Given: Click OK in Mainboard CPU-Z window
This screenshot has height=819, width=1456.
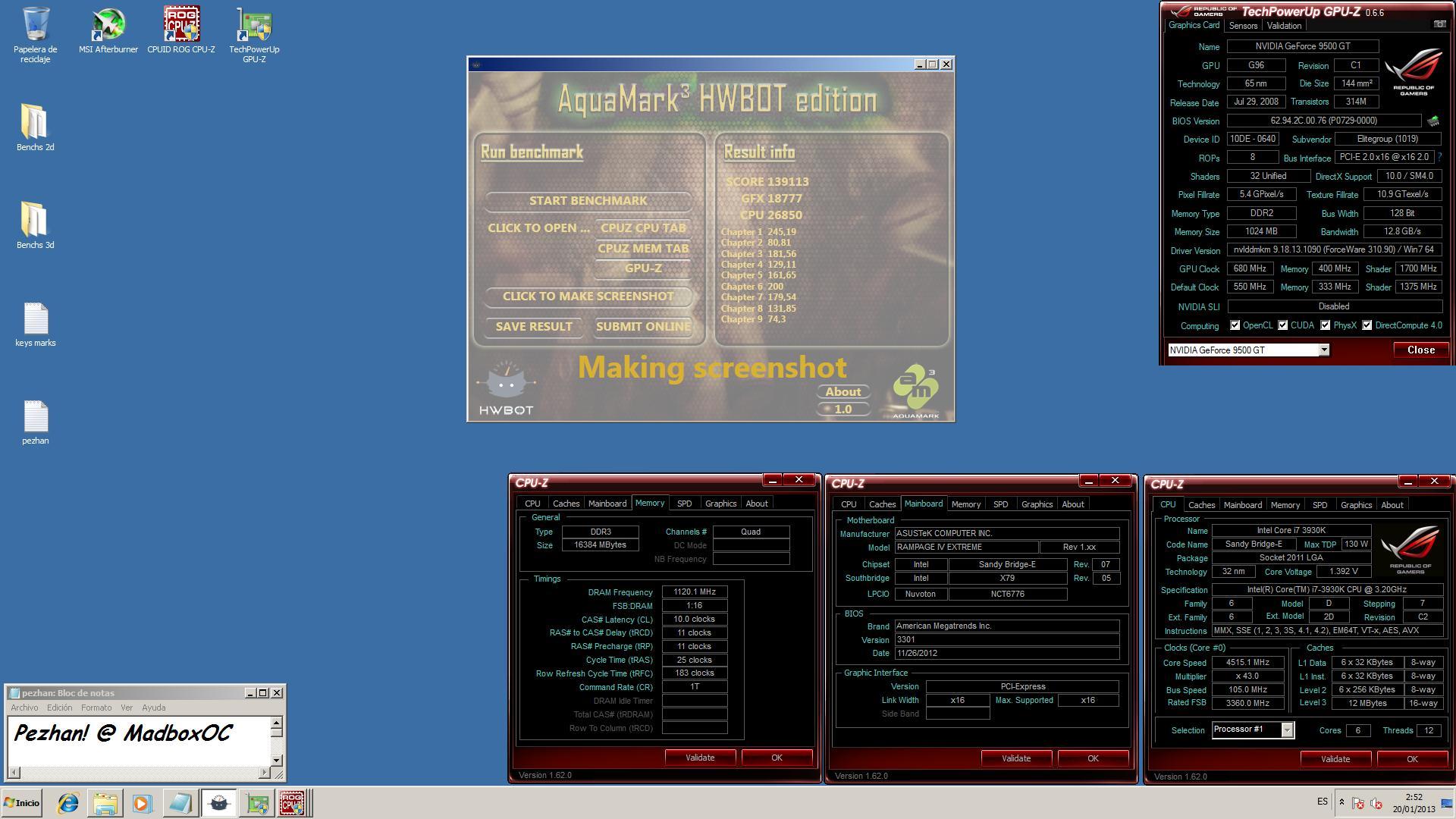Looking at the screenshot, I should tap(1093, 758).
